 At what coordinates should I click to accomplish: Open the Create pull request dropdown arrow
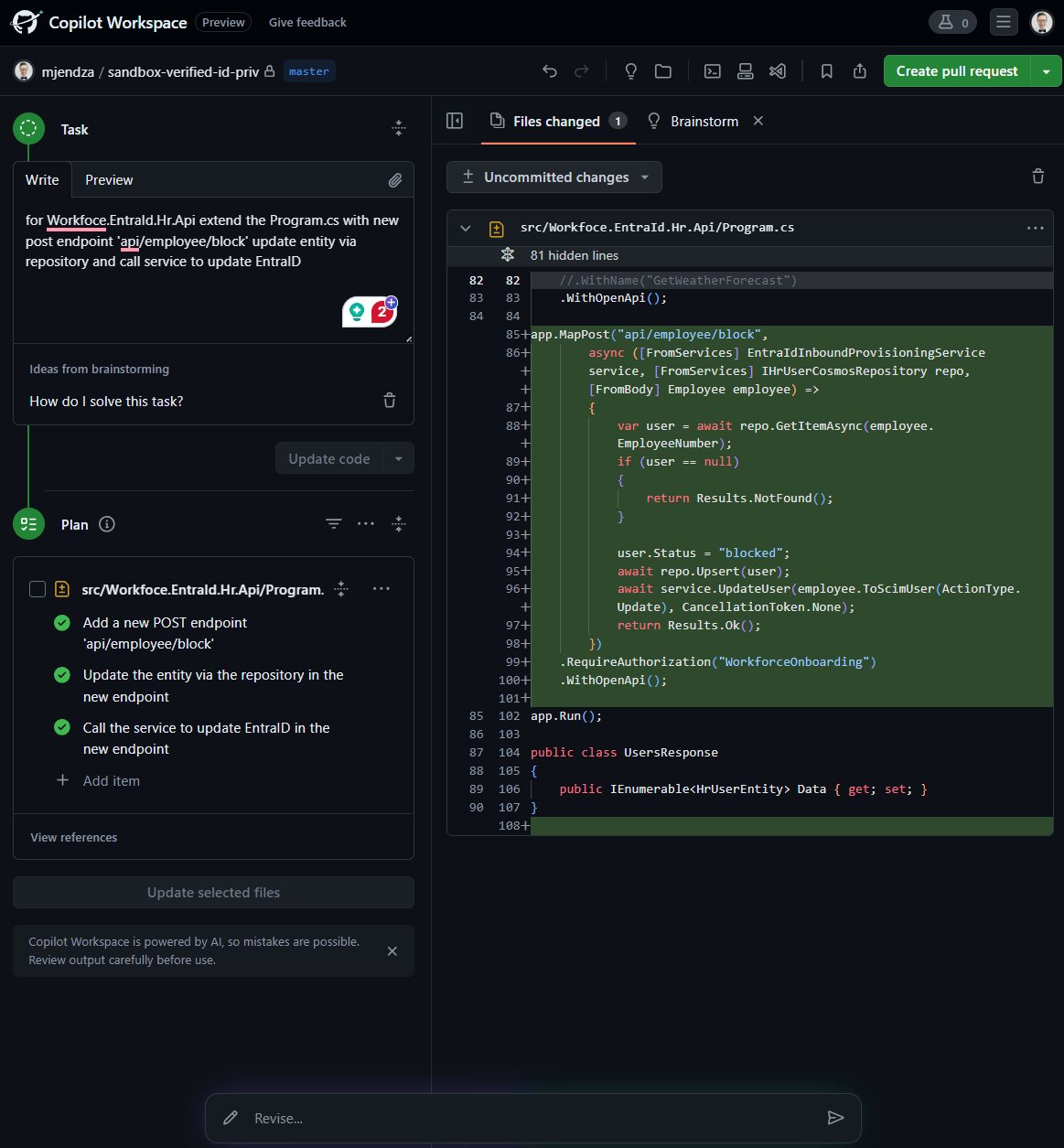click(1046, 71)
